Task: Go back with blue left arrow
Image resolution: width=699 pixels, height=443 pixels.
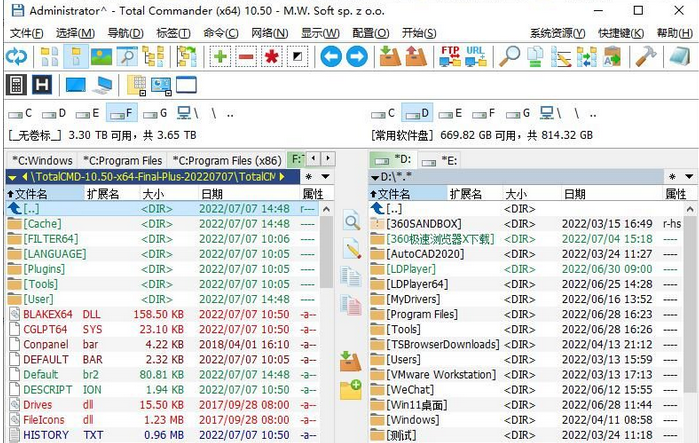Action: tap(331, 57)
